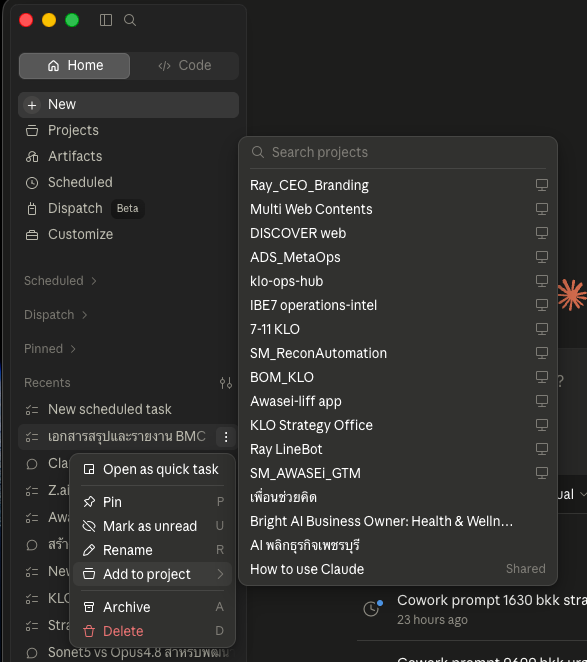Select the klo-ops-hub project
The width and height of the screenshot is (587, 662).
click(398, 282)
